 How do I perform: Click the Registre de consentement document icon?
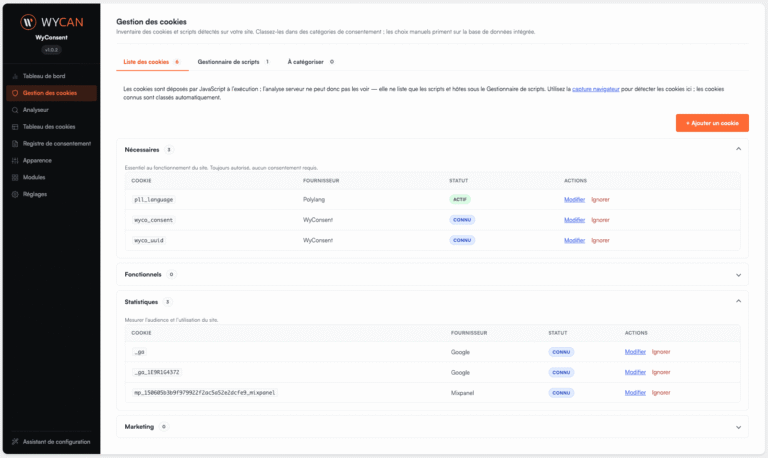[x=15, y=144]
